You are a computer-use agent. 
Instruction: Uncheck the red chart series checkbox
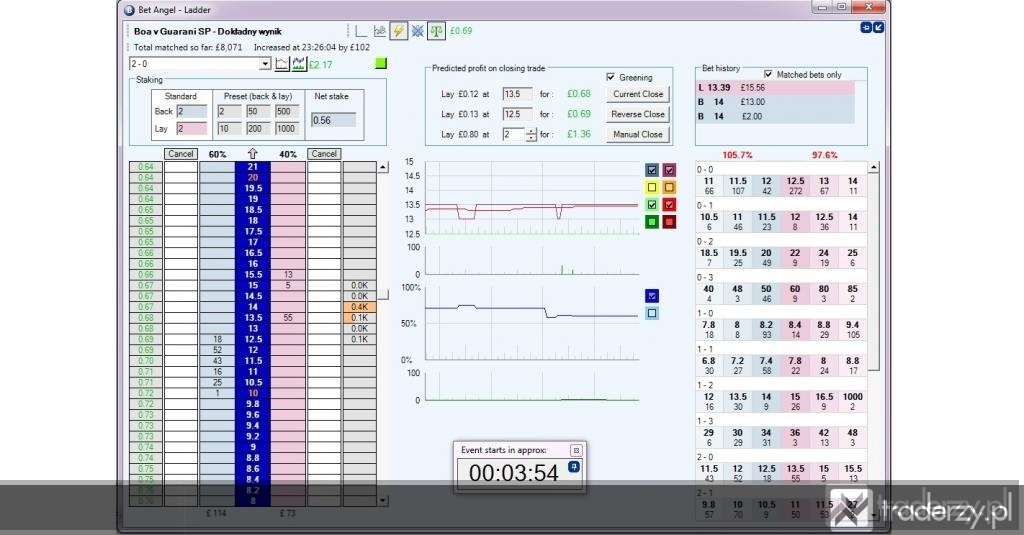669,204
